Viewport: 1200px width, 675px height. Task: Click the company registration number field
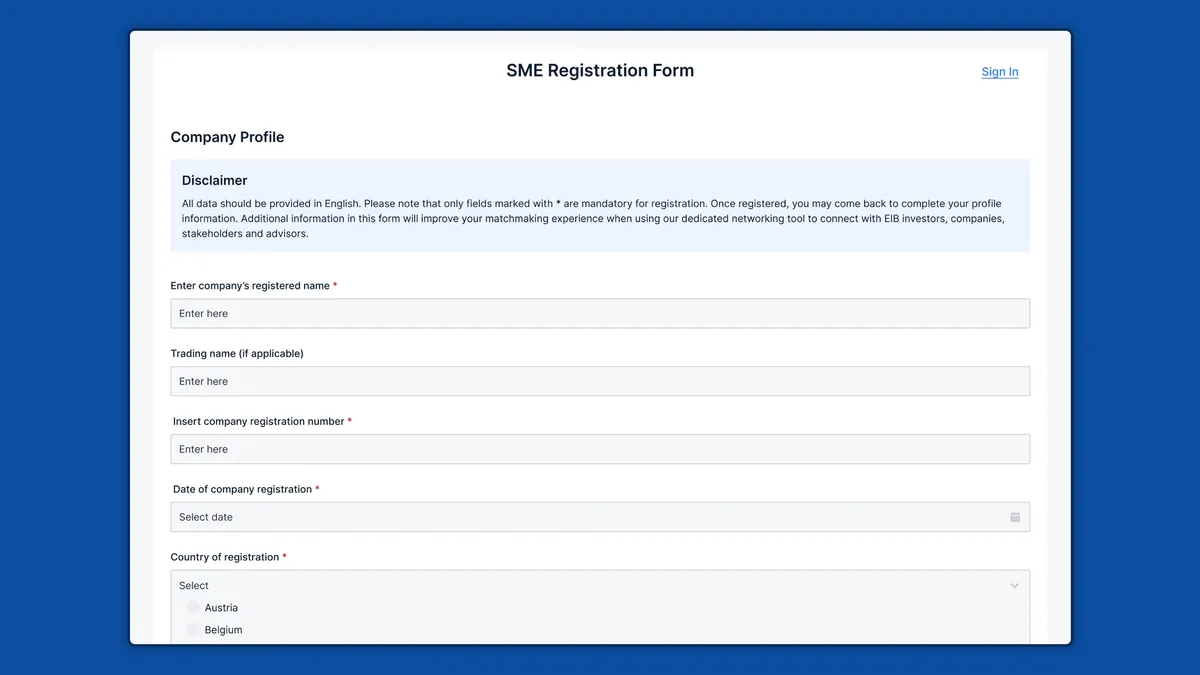(x=600, y=449)
